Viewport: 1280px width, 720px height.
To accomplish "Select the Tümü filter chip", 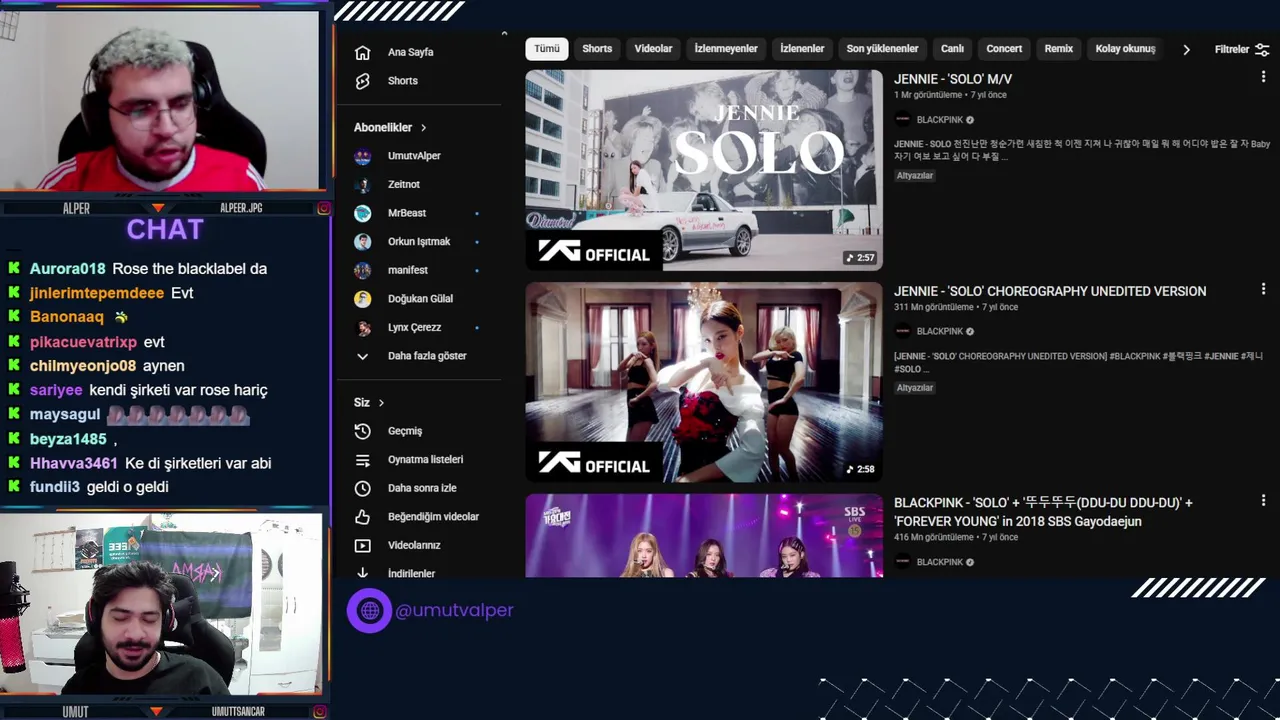I will click(x=547, y=49).
